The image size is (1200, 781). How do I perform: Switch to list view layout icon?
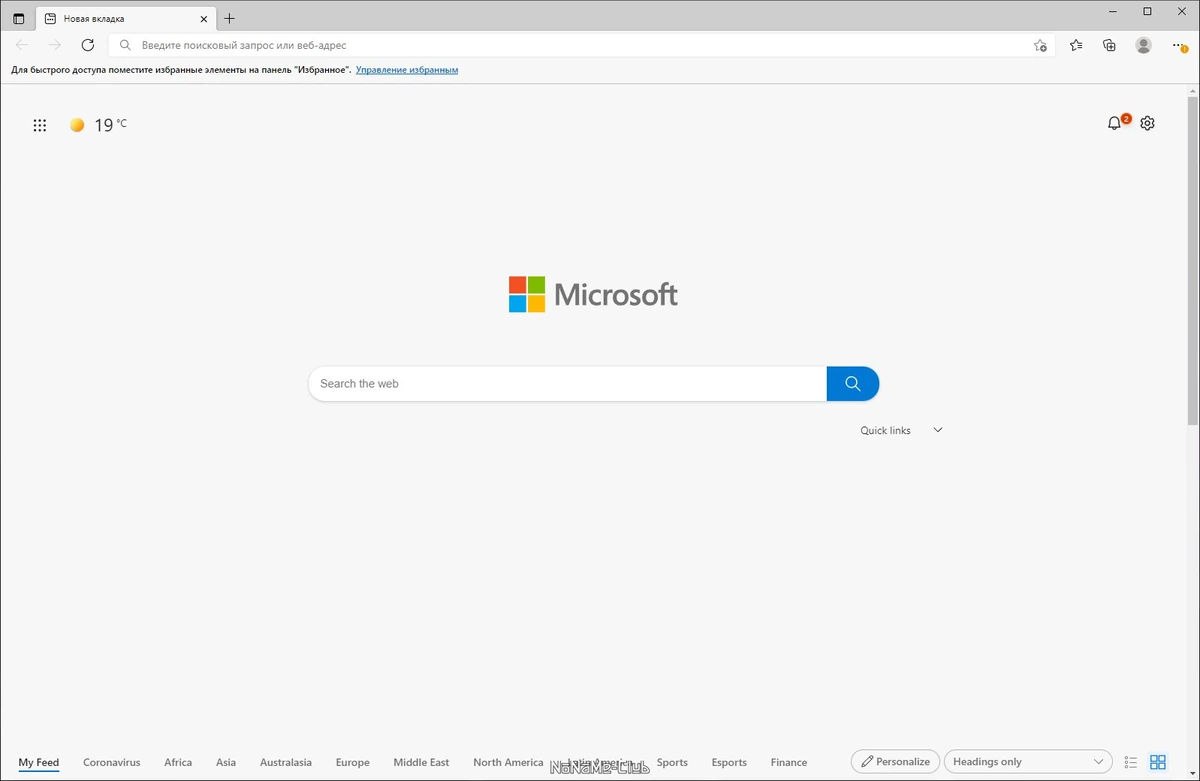tap(1131, 762)
